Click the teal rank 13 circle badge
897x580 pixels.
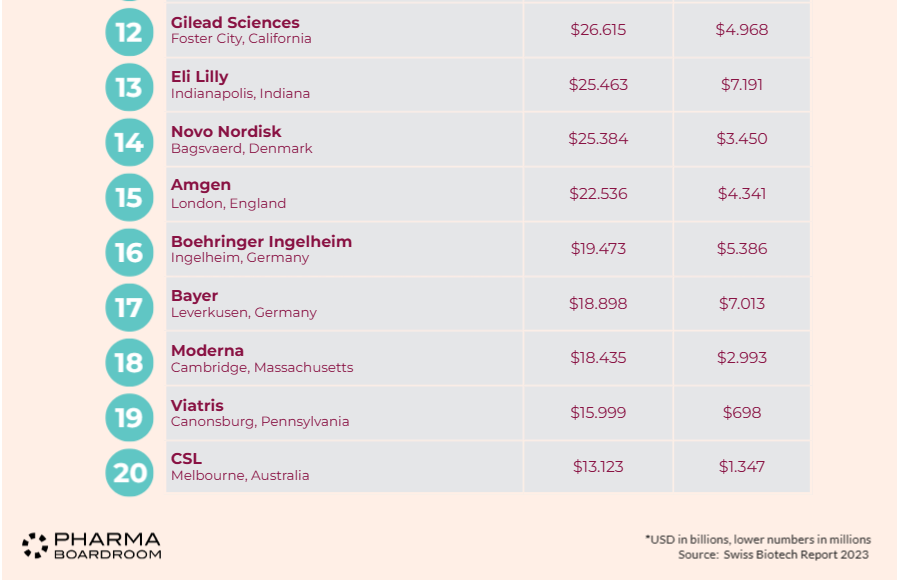[x=129, y=86]
